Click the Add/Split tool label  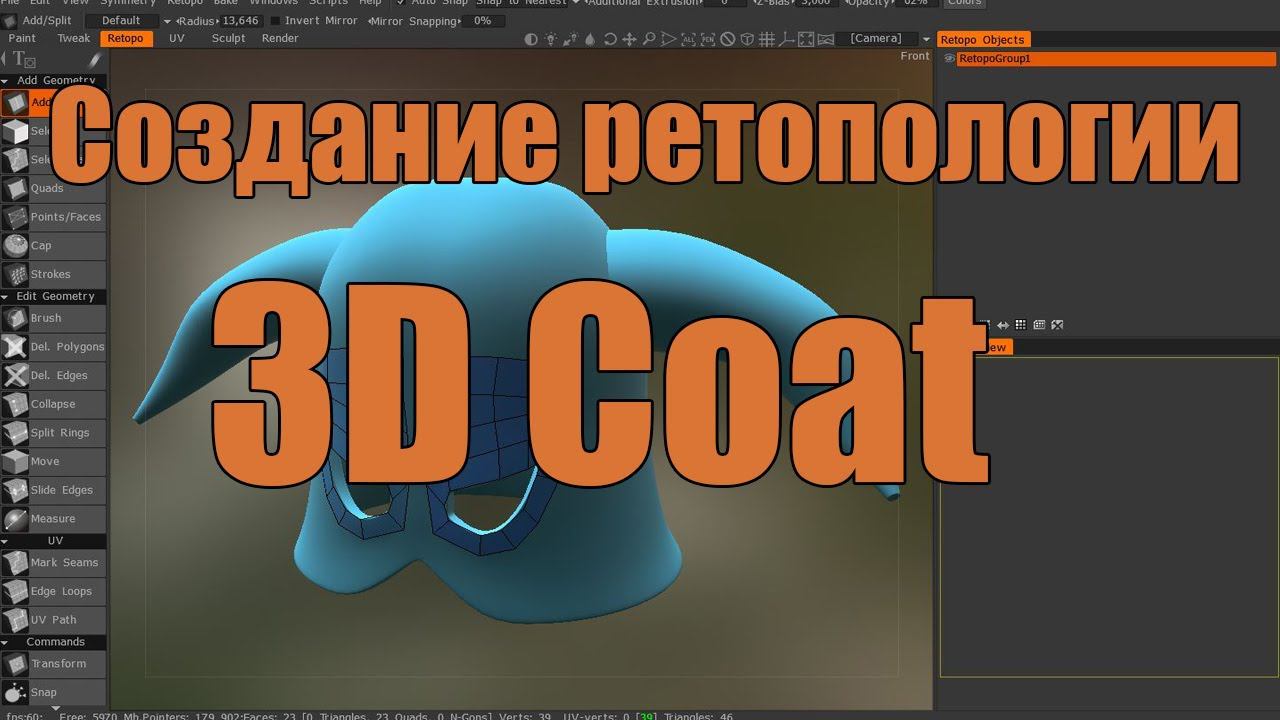point(46,20)
